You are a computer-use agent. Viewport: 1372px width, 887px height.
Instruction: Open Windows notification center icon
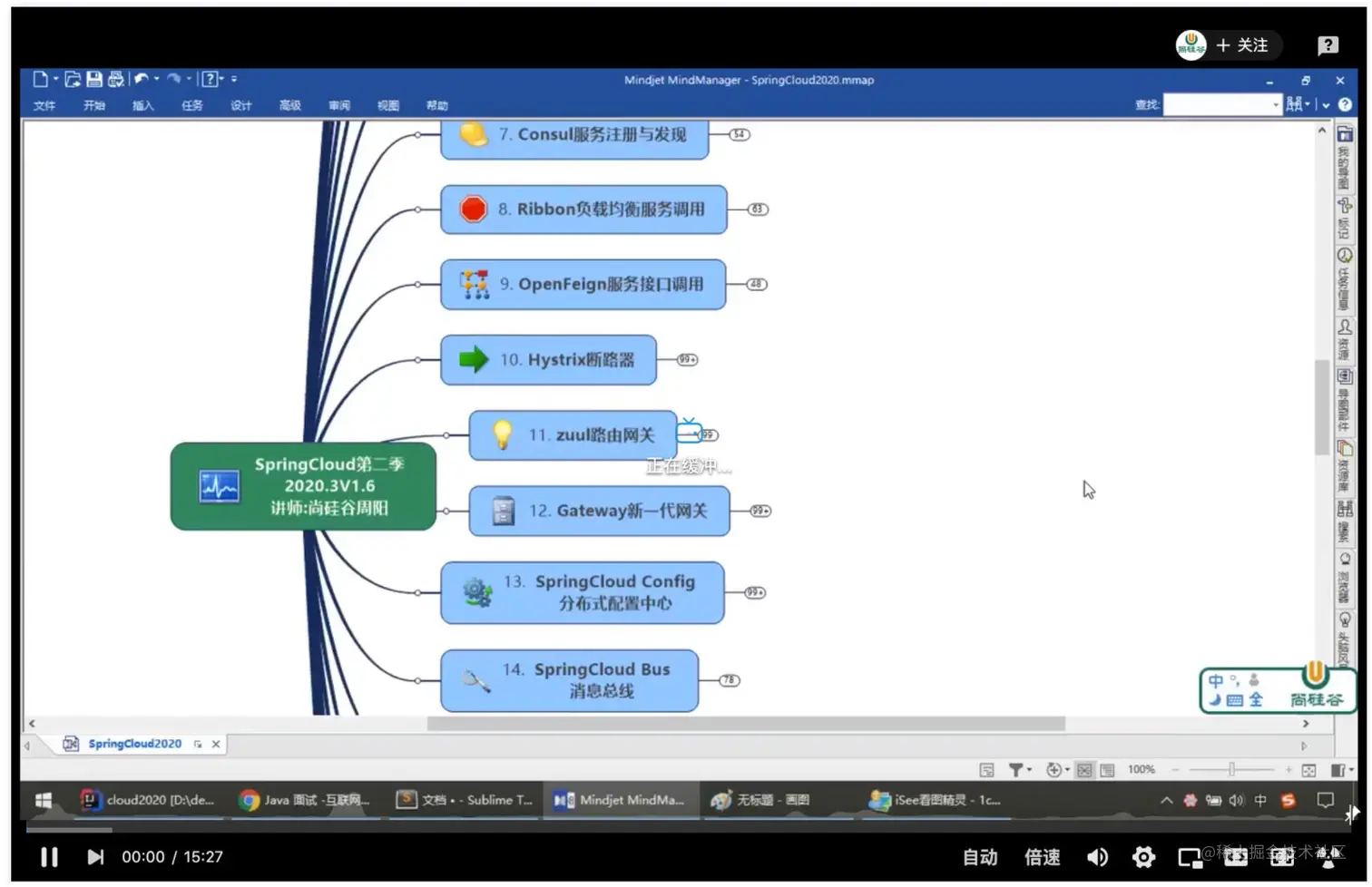point(1326,800)
